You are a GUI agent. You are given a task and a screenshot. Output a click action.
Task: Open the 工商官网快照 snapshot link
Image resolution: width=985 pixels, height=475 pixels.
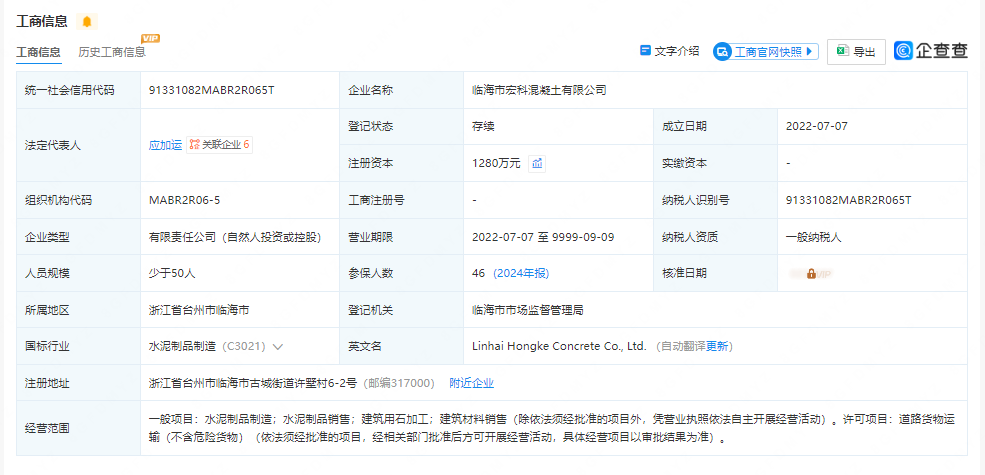click(x=766, y=52)
